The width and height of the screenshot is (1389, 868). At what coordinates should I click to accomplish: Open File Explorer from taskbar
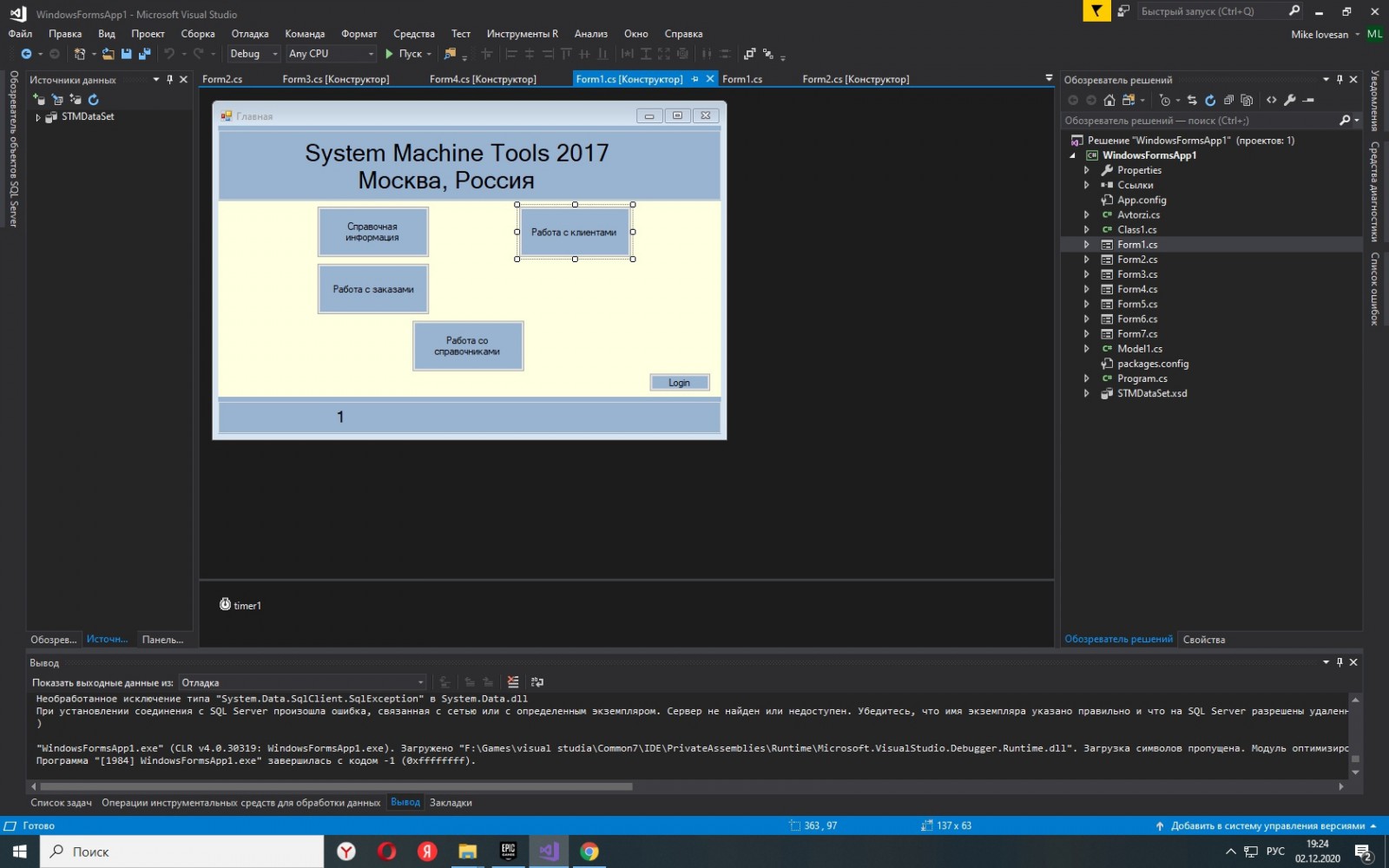[467, 852]
